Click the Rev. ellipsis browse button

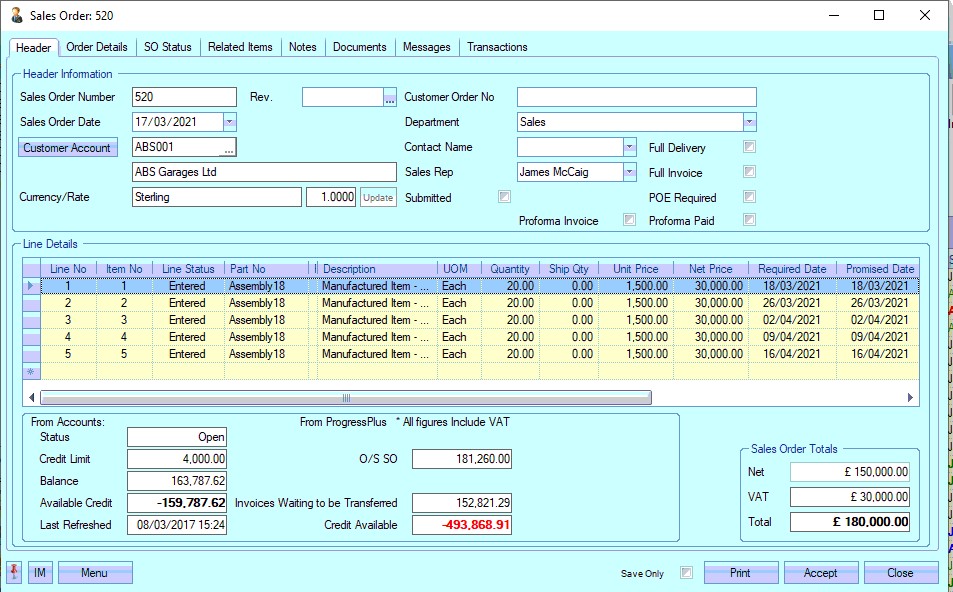[x=390, y=97]
